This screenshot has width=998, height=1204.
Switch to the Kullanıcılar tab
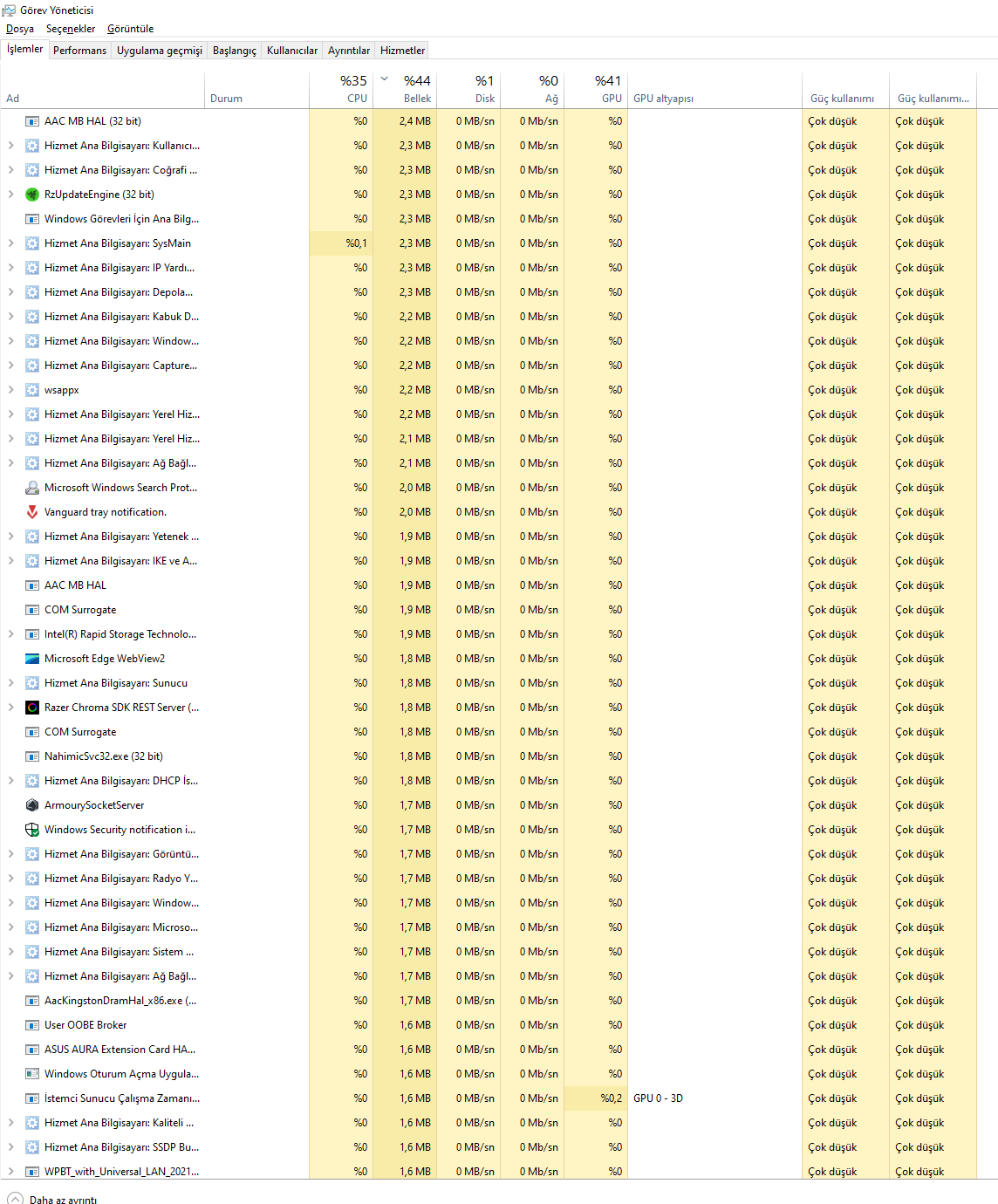(x=292, y=51)
